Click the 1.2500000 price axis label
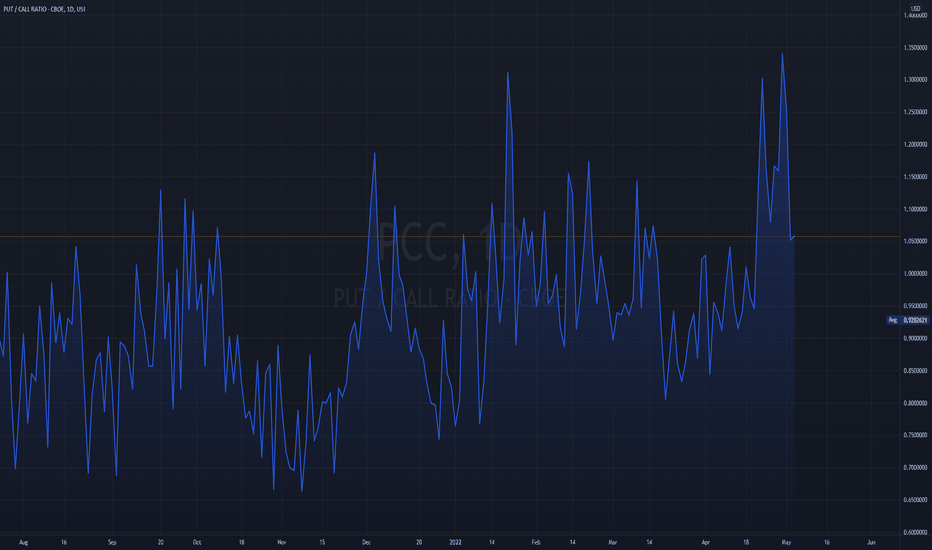 tap(915, 112)
